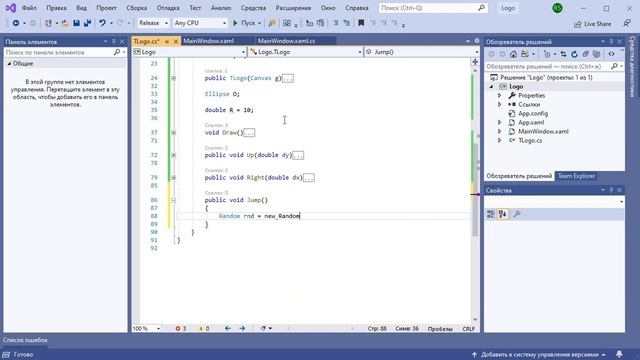
Task: Click the Alphabetical sort icon in Properties
Action: coord(503,214)
